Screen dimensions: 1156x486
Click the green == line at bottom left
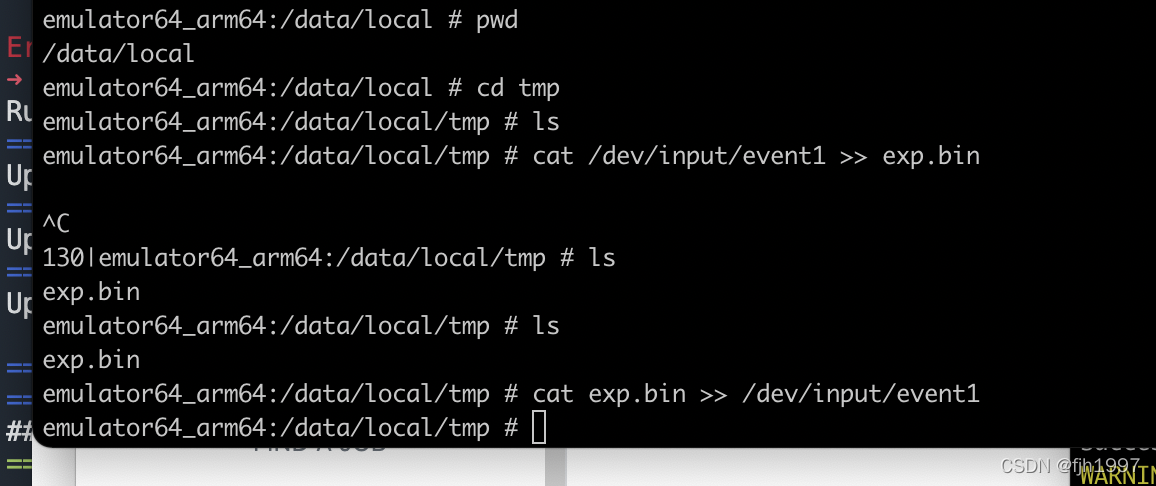(x=19, y=465)
